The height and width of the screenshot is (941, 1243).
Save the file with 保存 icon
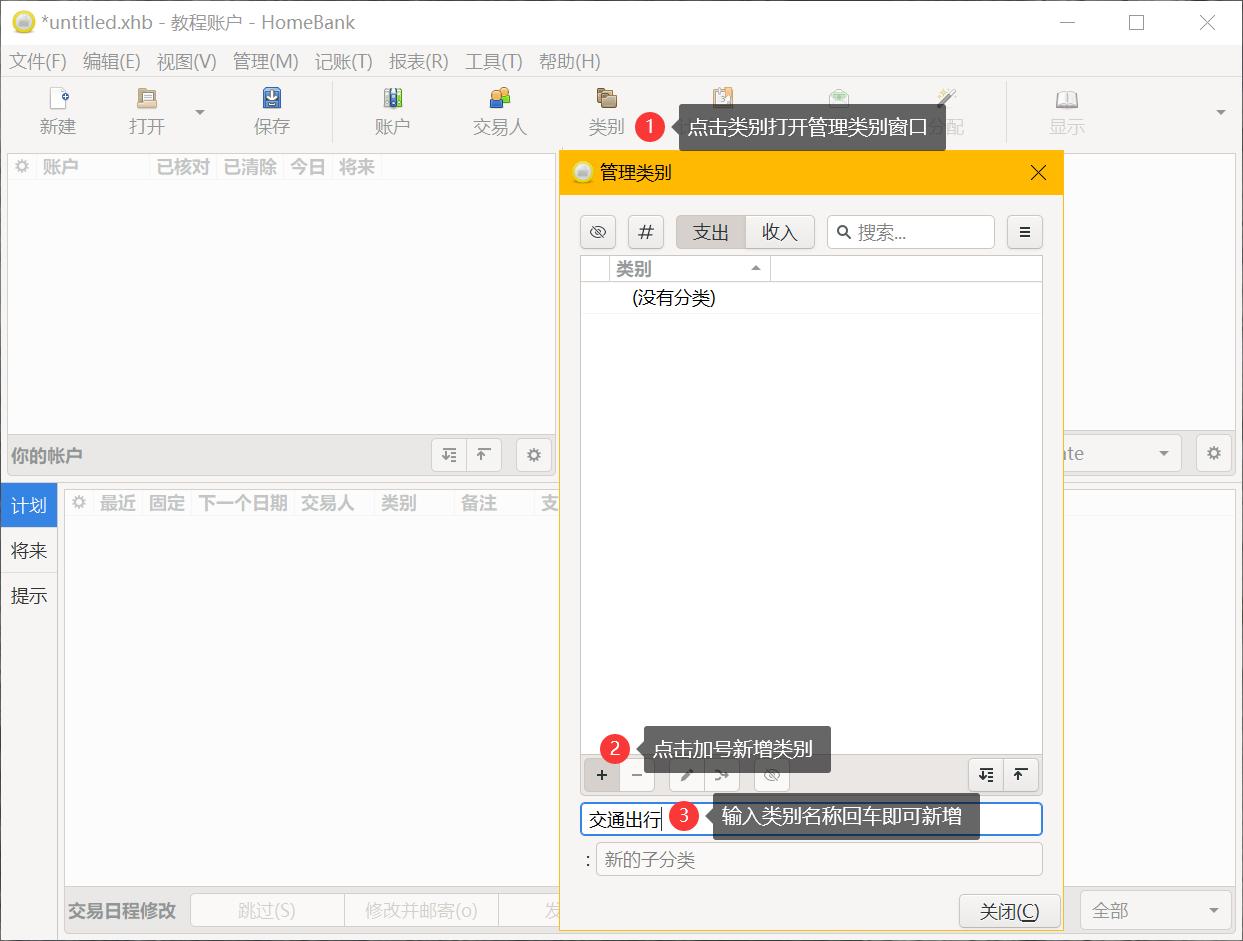click(270, 110)
